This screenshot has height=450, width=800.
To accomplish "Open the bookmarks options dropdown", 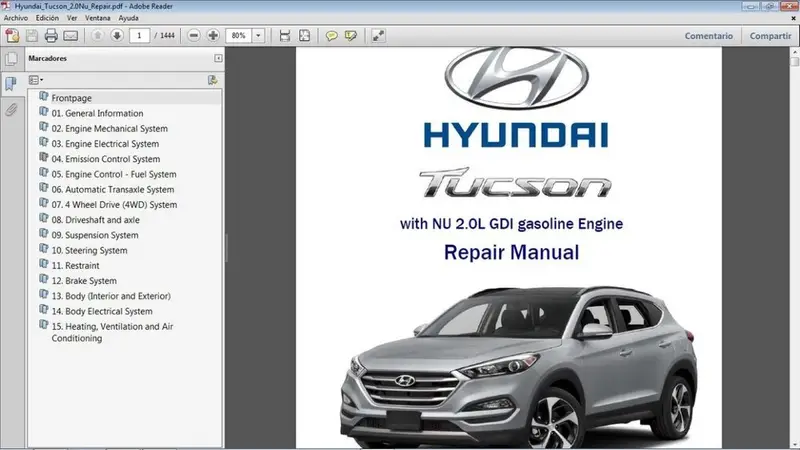I will click(x=36, y=80).
